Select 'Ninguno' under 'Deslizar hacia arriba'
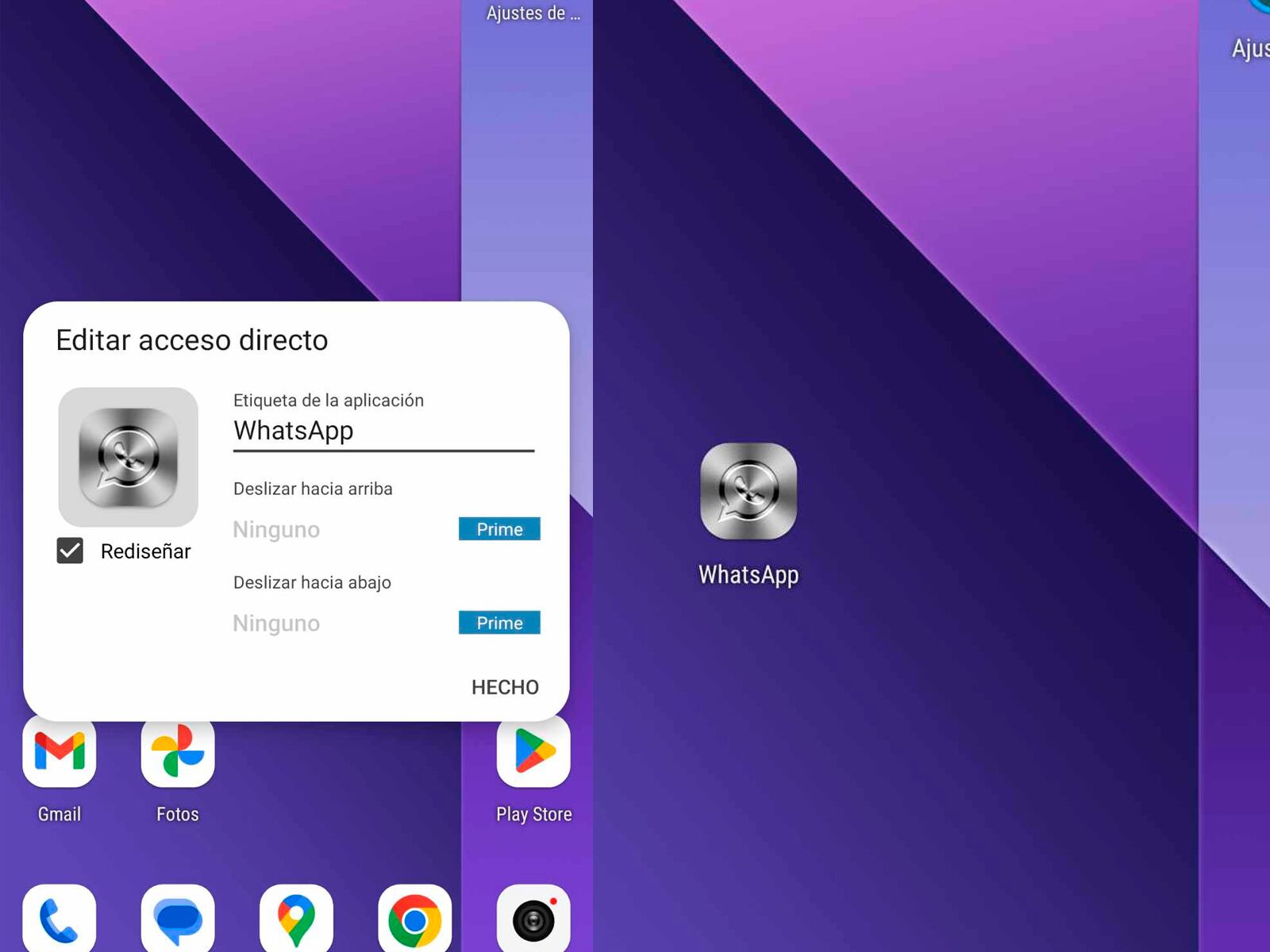 (x=275, y=529)
